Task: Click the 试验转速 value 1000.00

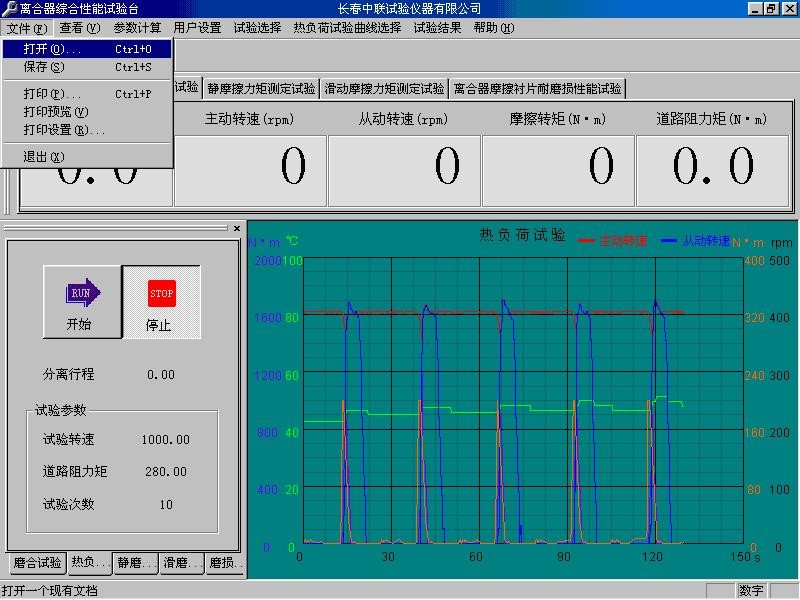Action: [x=165, y=440]
